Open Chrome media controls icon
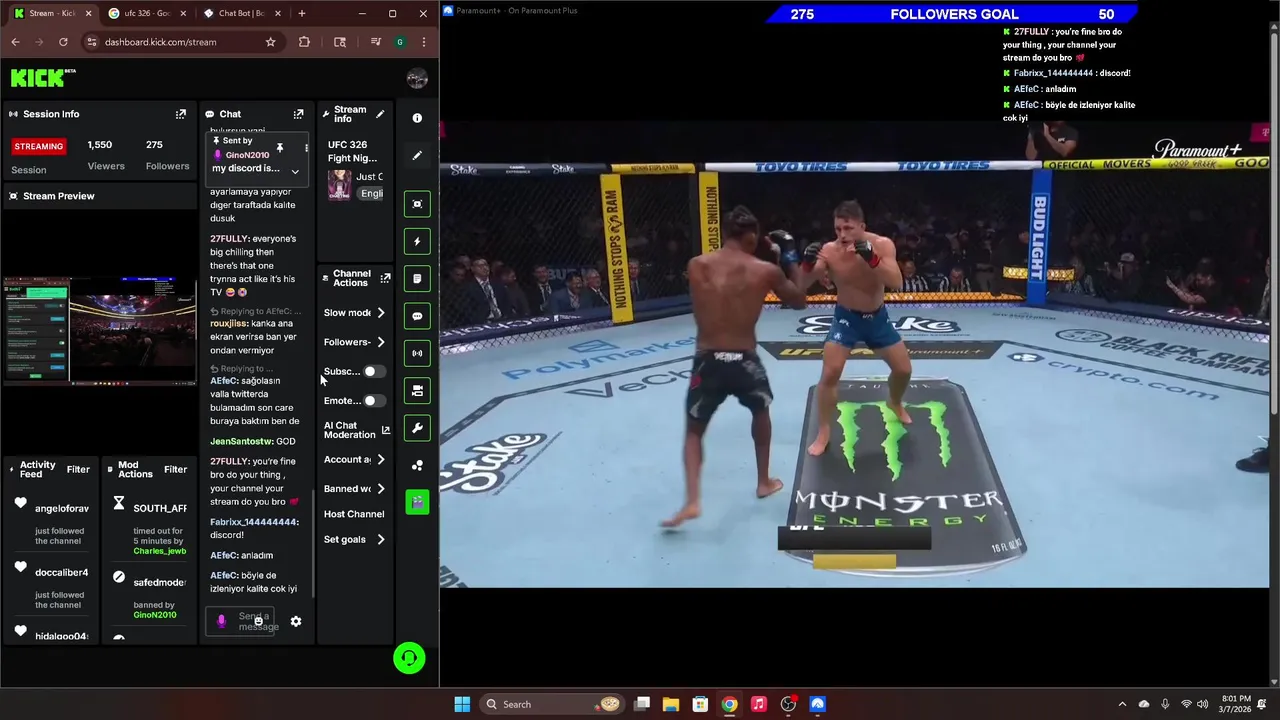This screenshot has height=720, width=1280. coord(375,42)
